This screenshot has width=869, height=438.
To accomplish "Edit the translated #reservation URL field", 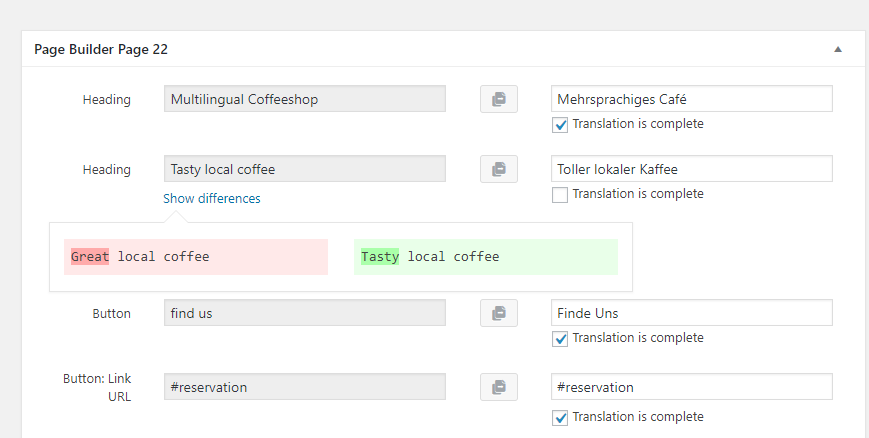I will pyautogui.click(x=692, y=386).
